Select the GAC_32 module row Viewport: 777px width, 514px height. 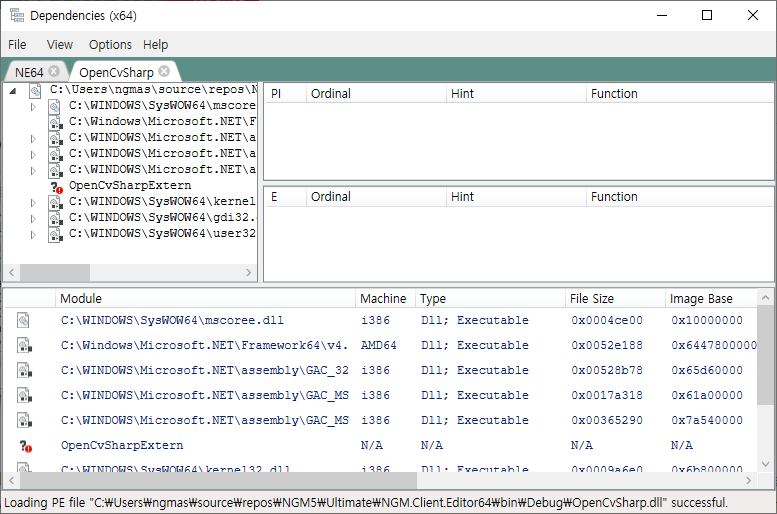381,370
